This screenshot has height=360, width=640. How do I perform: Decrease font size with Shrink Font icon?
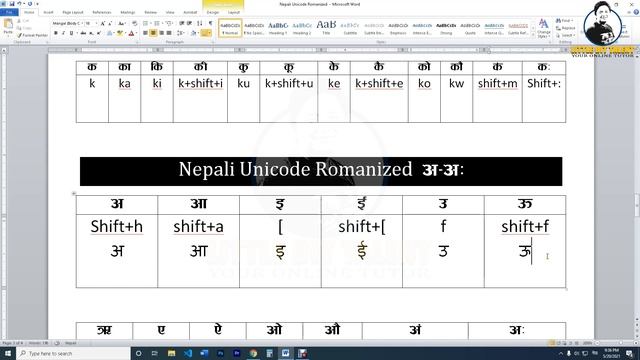[110, 23]
